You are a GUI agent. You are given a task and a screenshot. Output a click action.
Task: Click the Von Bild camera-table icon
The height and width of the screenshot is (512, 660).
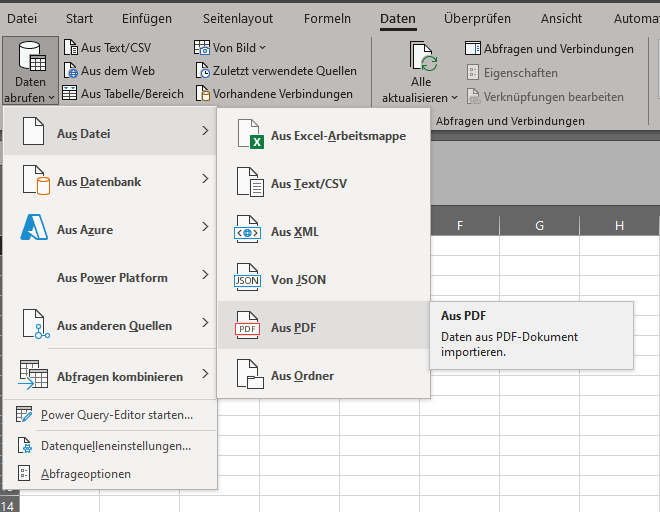click(x=202, y=48)
